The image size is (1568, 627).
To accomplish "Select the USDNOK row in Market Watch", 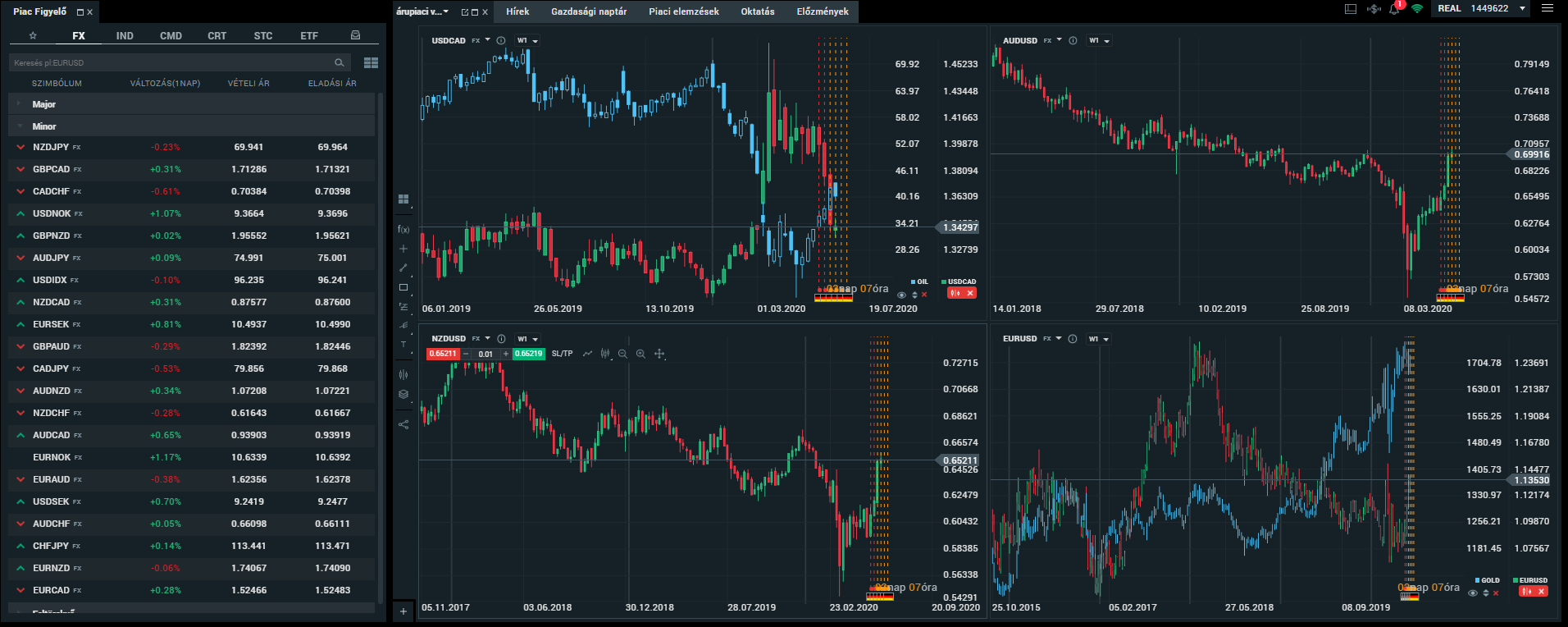I will coord(192,213).
